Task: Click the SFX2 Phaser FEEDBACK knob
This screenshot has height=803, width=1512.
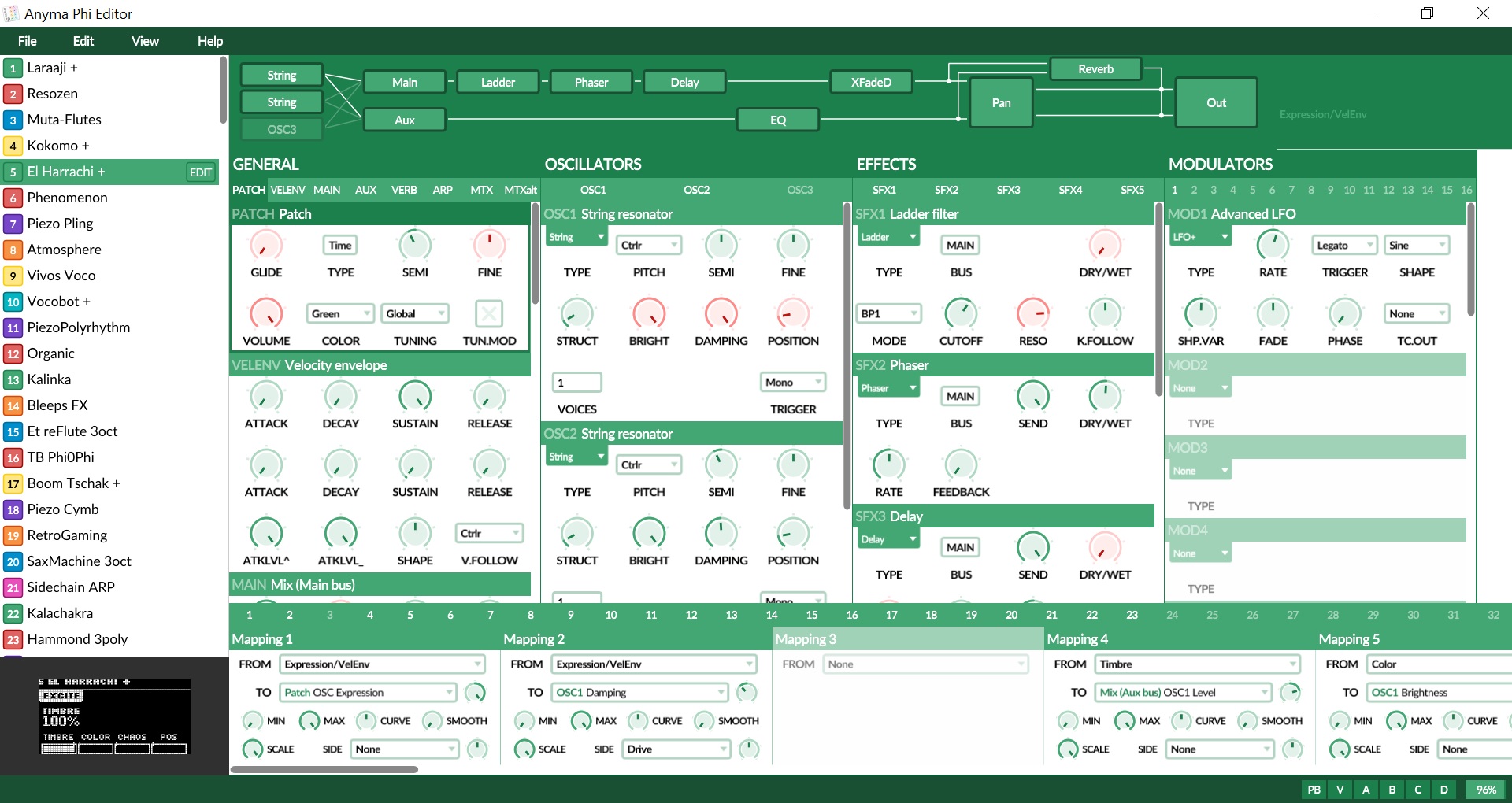Action: coord(961,465)
